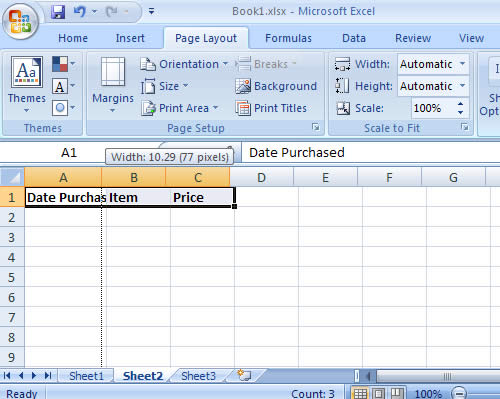Viewport: 500px width, 399px height.
Task: Click the Print Titles button
Action: (271, 108)
